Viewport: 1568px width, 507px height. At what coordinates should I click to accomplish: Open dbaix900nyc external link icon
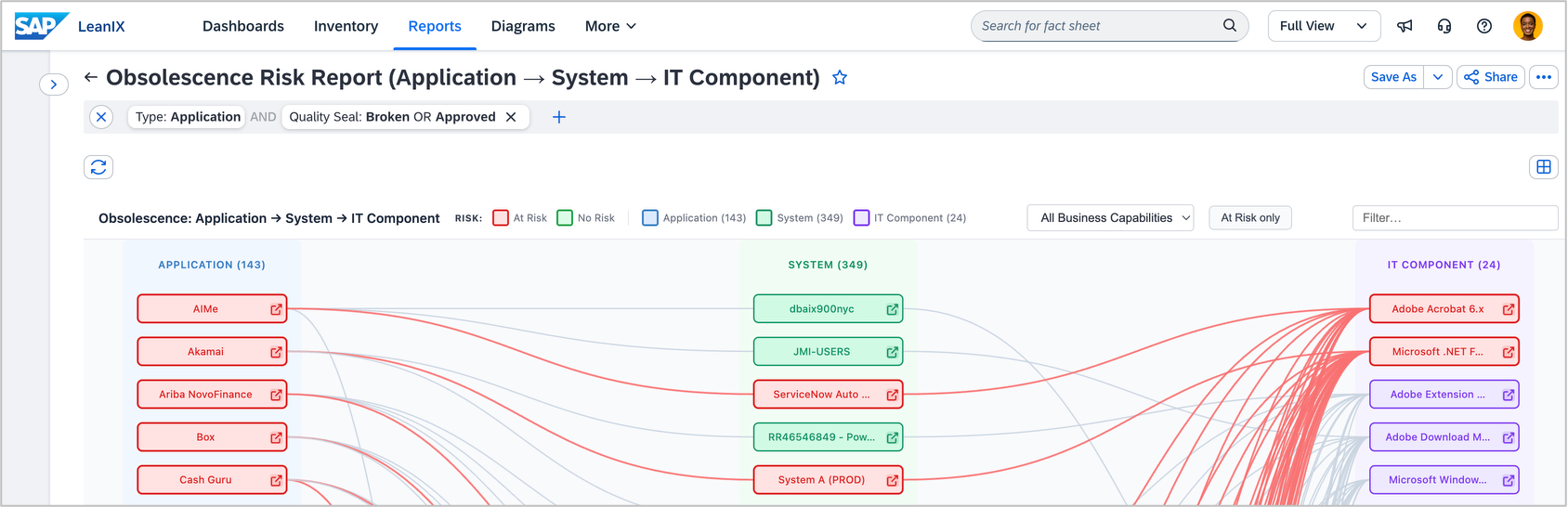click(x=893, y=309)
